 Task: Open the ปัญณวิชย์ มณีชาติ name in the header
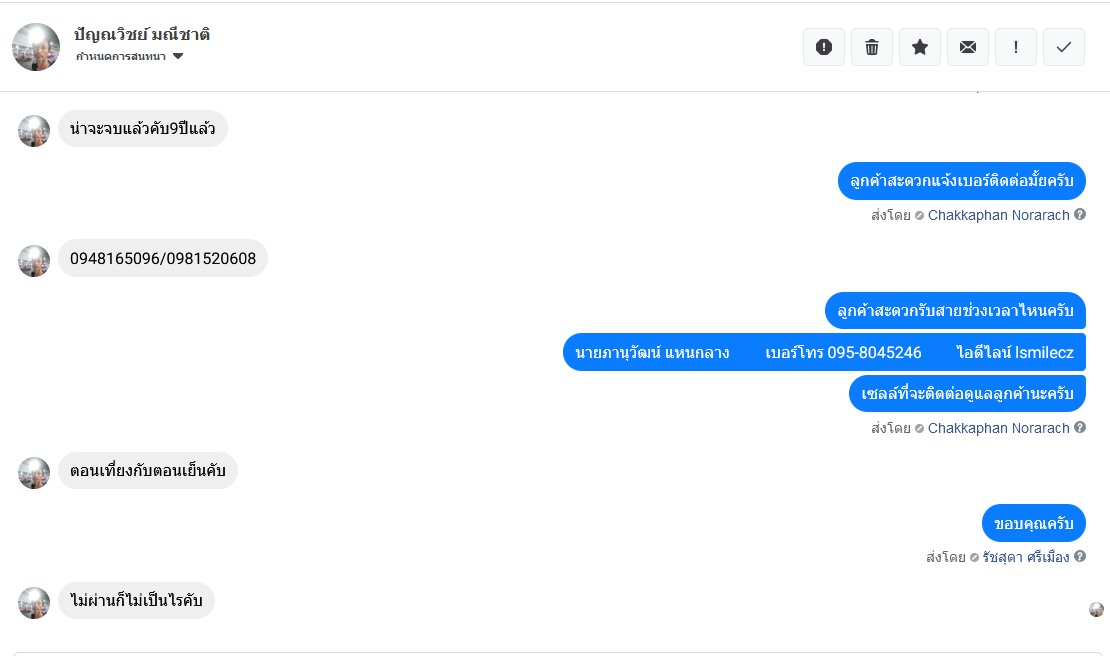[142, 34]
